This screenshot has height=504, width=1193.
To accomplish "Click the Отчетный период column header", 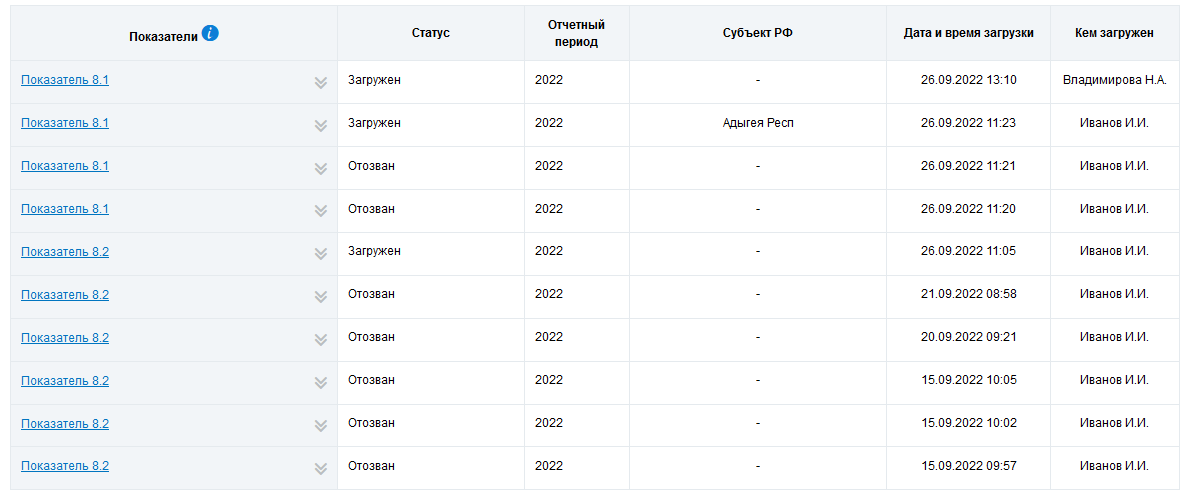I will [x=577, y=33].
